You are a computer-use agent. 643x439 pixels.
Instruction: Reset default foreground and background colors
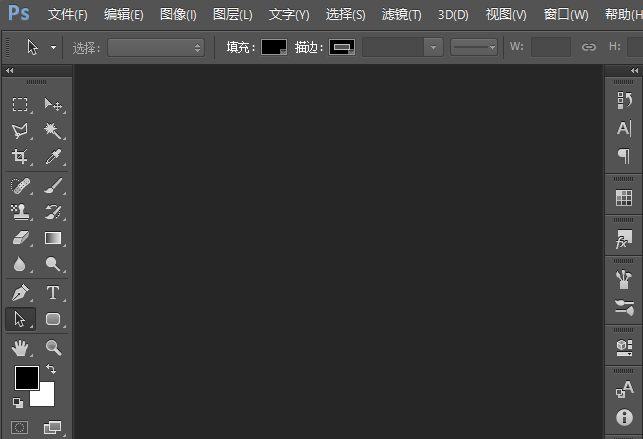tap(18, 403)
